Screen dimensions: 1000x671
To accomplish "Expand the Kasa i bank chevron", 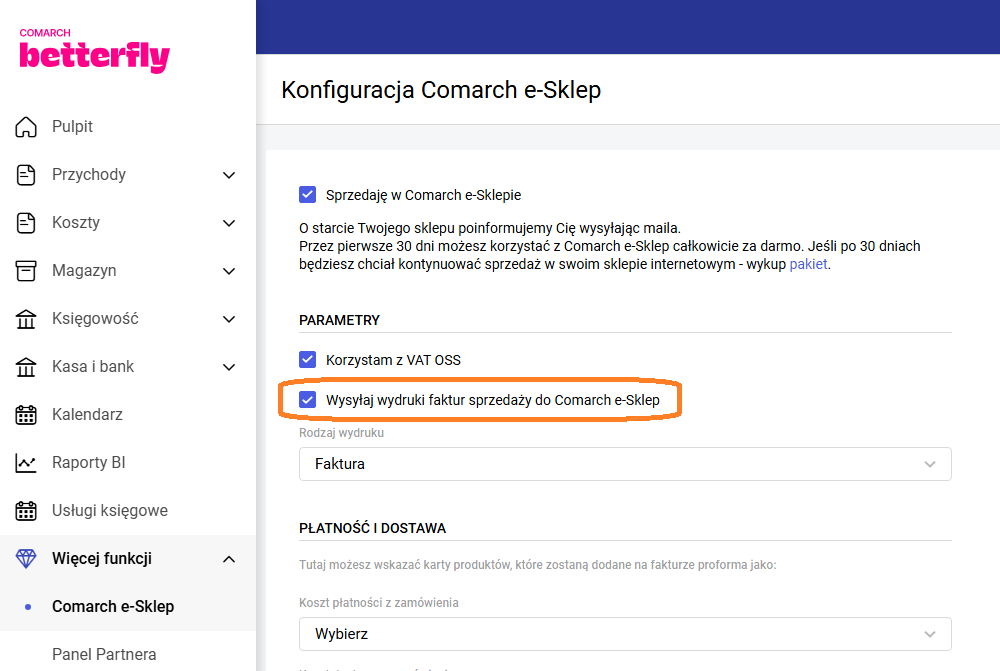I will pyautogui.click(x=229, y=367).
